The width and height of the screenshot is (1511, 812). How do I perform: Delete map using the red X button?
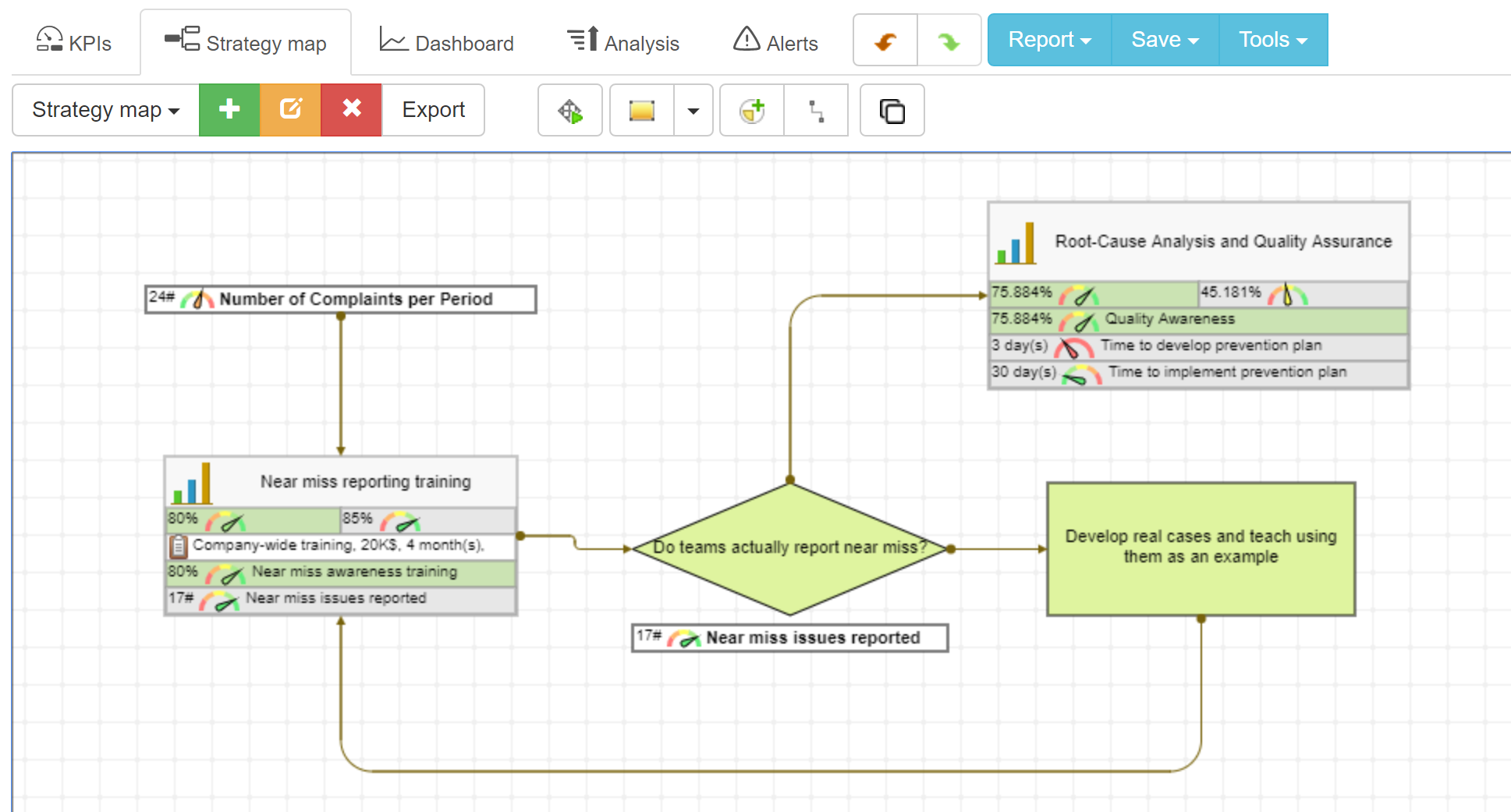click(x=351, y=110)
